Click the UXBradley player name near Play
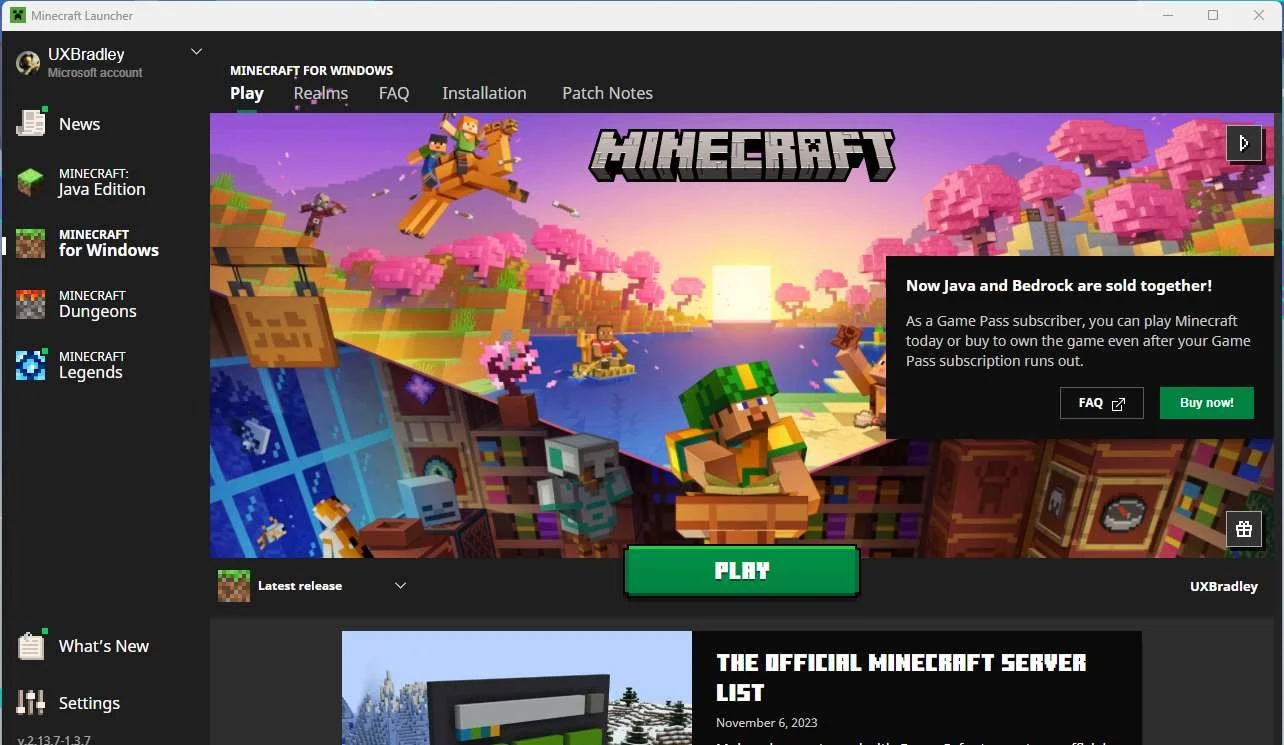Image resolution: width=1284 pixels, height=745 pixels. [x=1224, y=586]
